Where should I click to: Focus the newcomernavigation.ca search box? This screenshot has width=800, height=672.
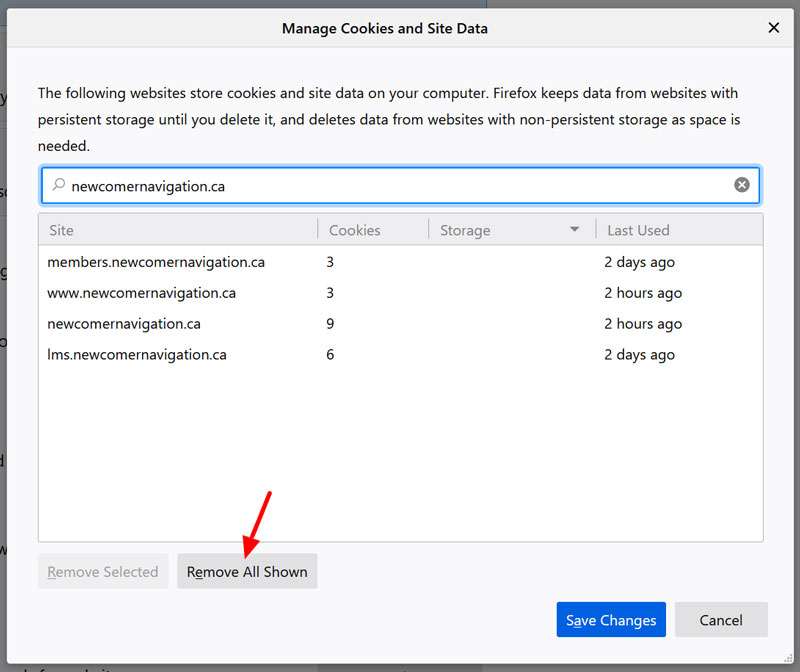tap(401, 185)
